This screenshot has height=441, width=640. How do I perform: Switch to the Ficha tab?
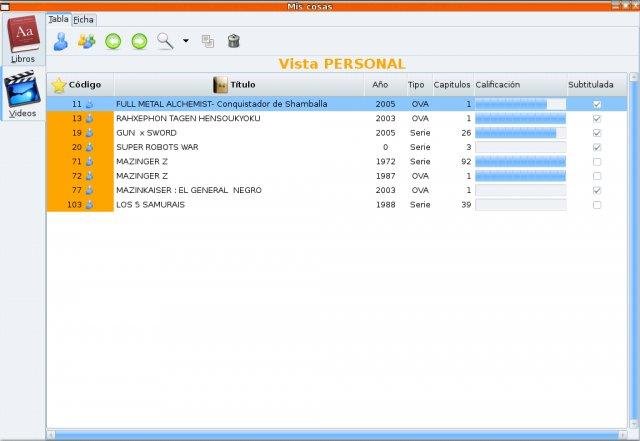83,19
